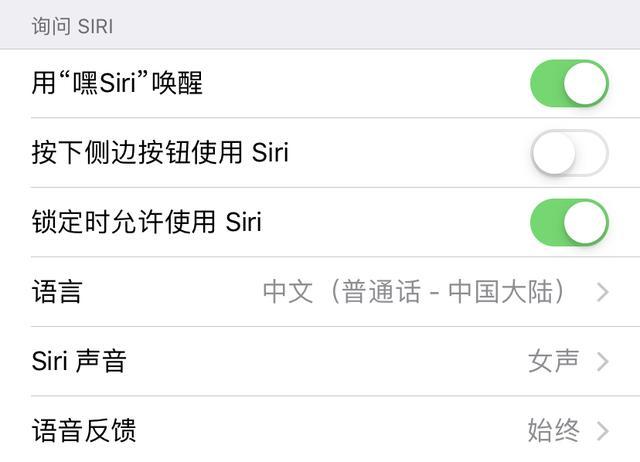Viewport: 640px width, 462px height.
Task: Open the chevron on the 语言 row
Action: (x=602, y=292)
